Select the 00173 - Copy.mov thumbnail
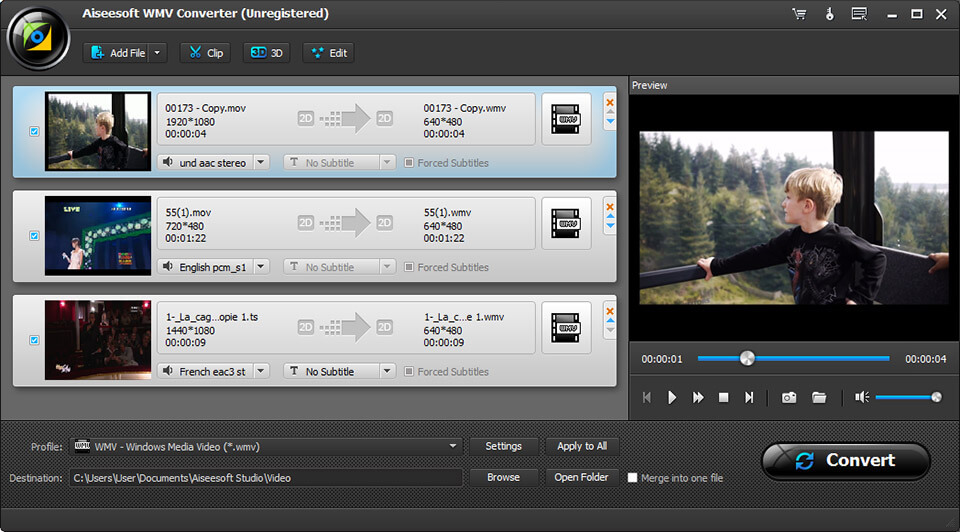The height and width of the screenshot is (532, 960). (98, 132)
